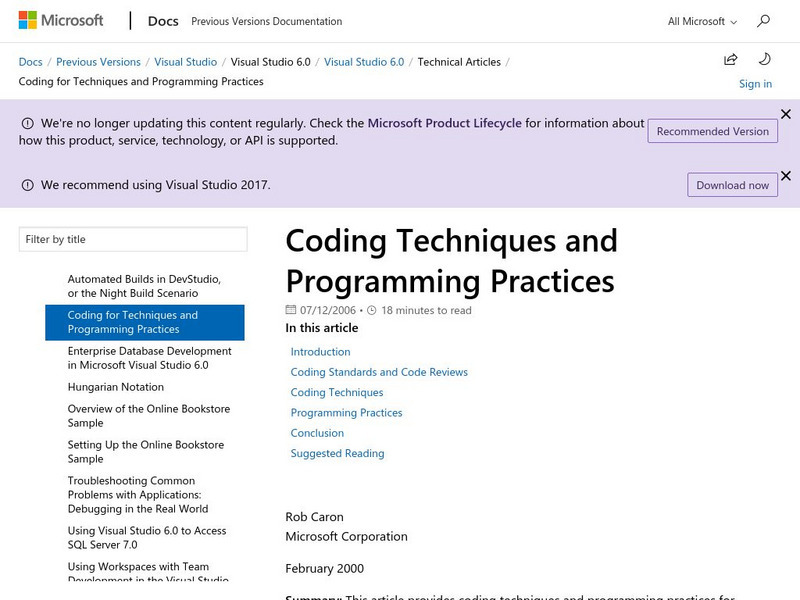The height and width of the screenshot is (600, 800).
Task: Click the share icon
Action: click(731, 59)
